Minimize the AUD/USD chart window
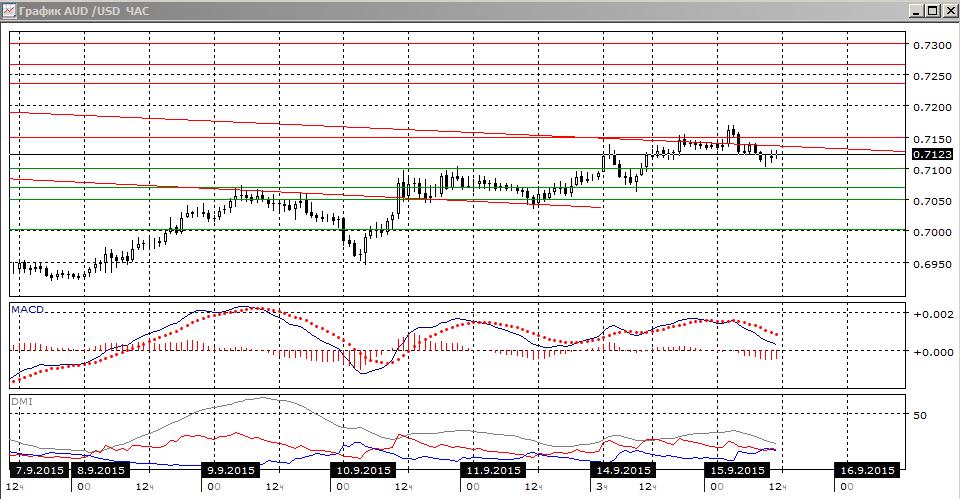 click(x=917, y=10)
